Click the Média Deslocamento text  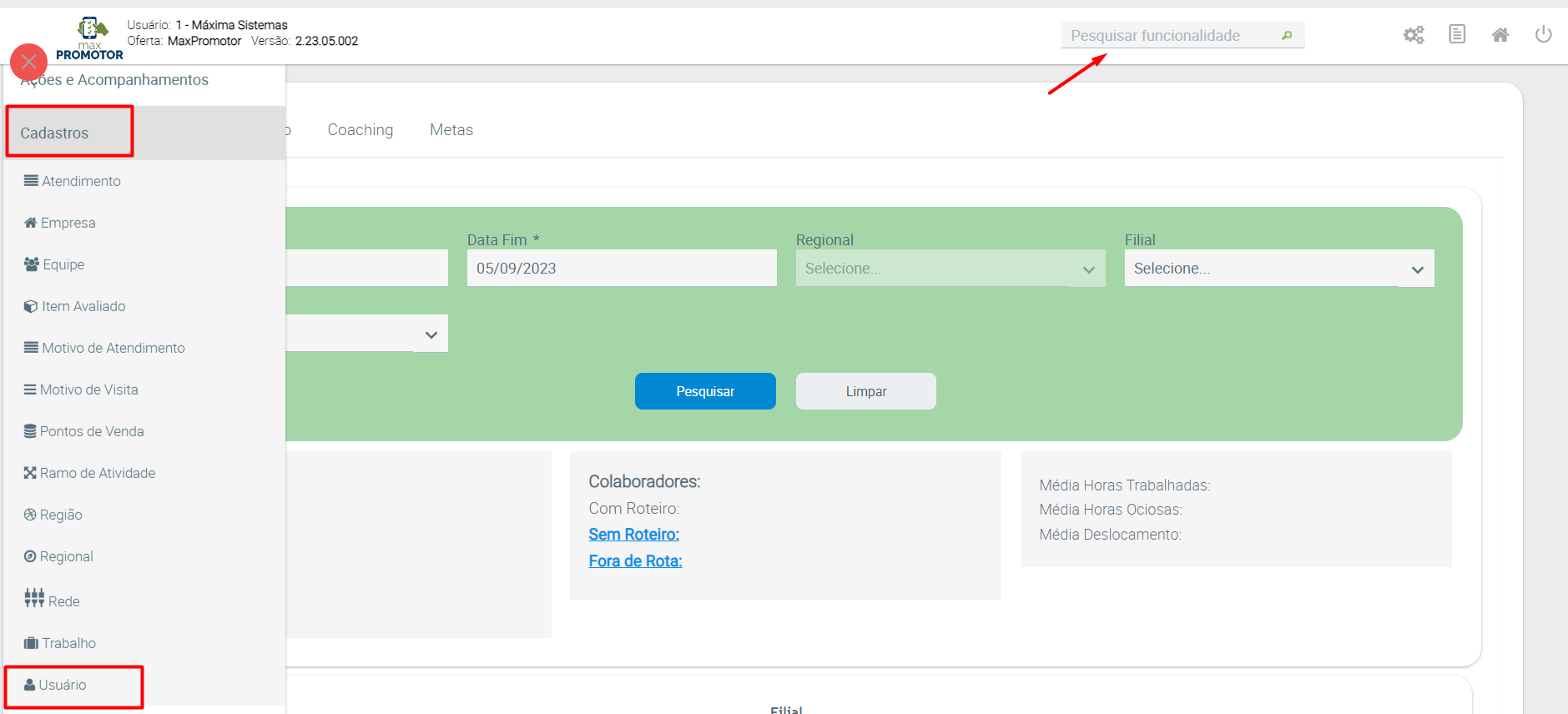click(1111, 535)
